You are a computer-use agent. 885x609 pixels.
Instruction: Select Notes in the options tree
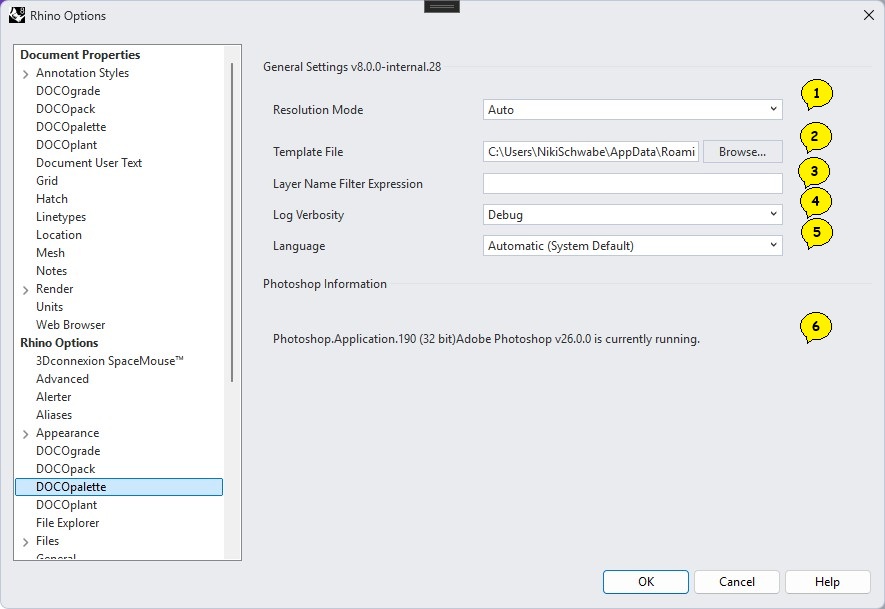[51, 271]
